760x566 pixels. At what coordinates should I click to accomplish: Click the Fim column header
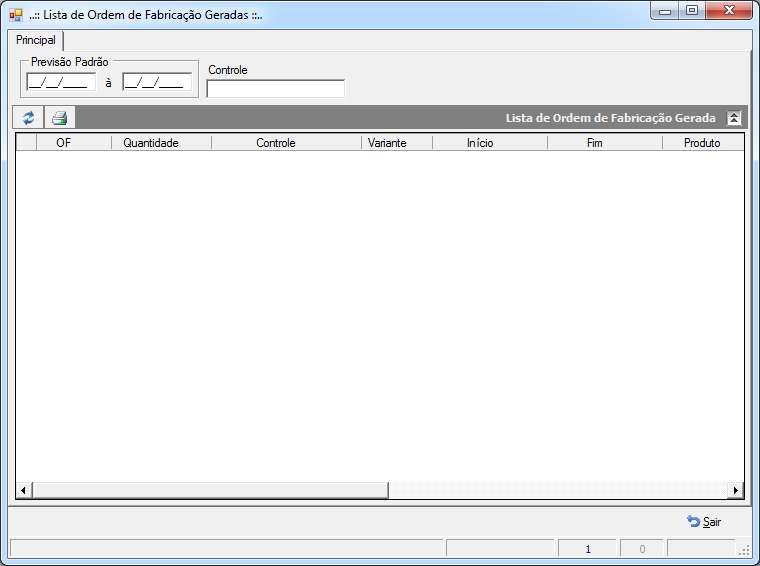click(x=605, y=142)
